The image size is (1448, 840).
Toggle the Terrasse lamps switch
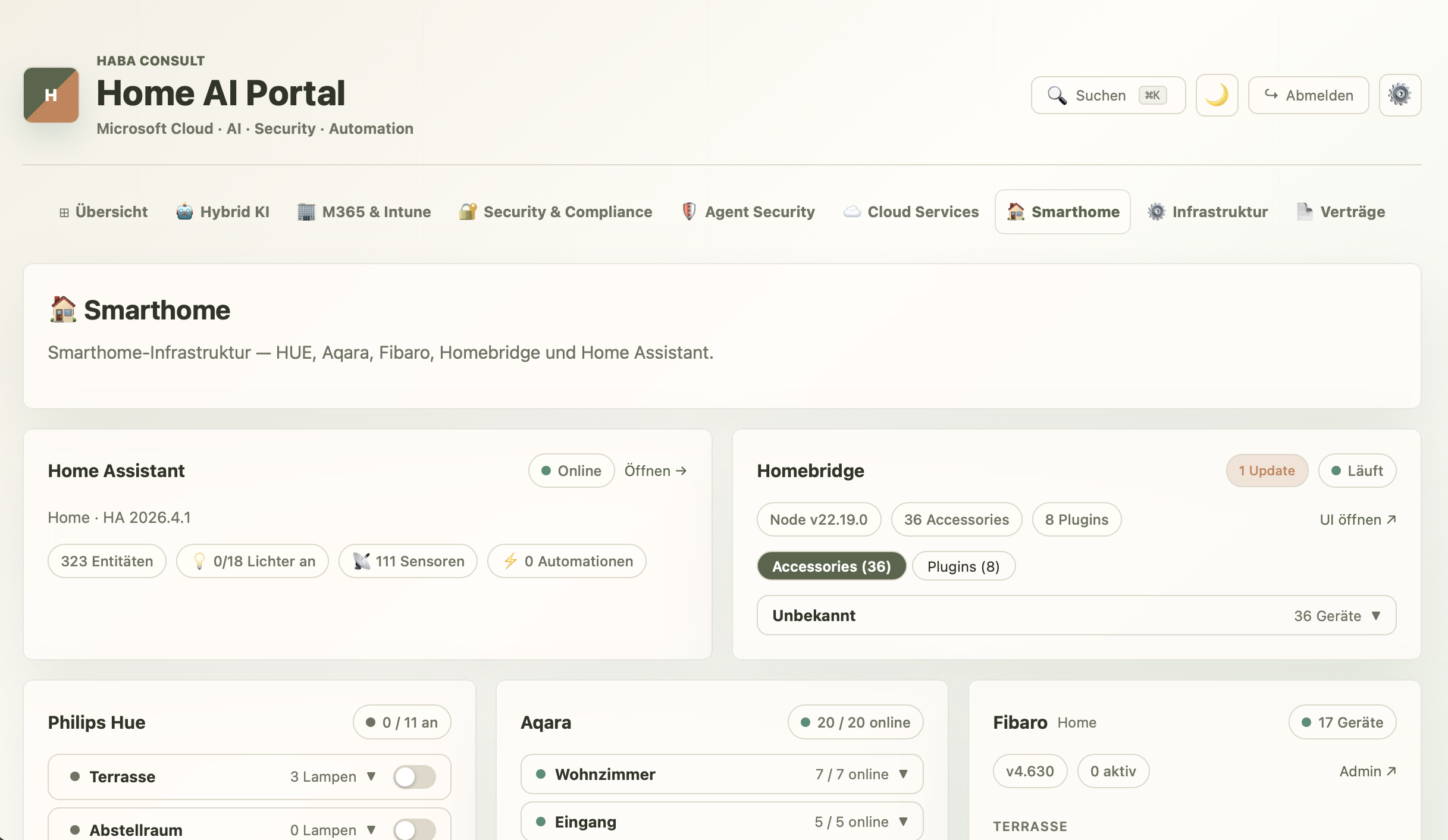coord(414,777)
